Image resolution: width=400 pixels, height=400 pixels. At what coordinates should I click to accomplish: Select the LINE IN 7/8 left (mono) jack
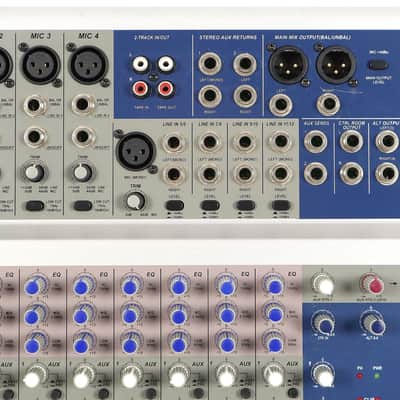[209, 143]
